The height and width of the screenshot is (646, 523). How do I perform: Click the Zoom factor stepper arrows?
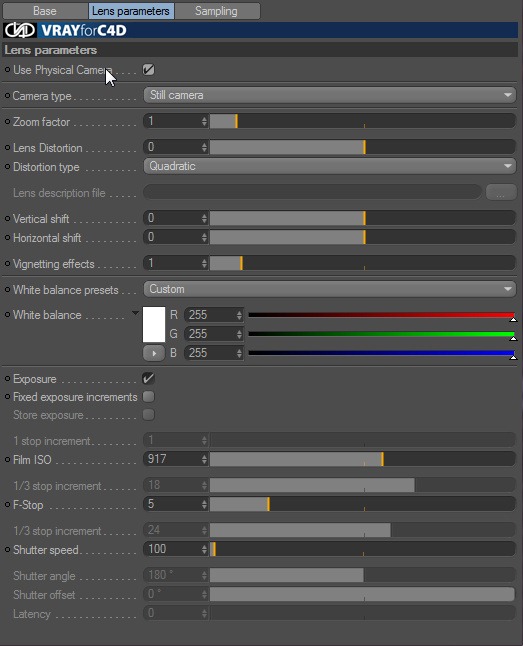pos(204,121)
